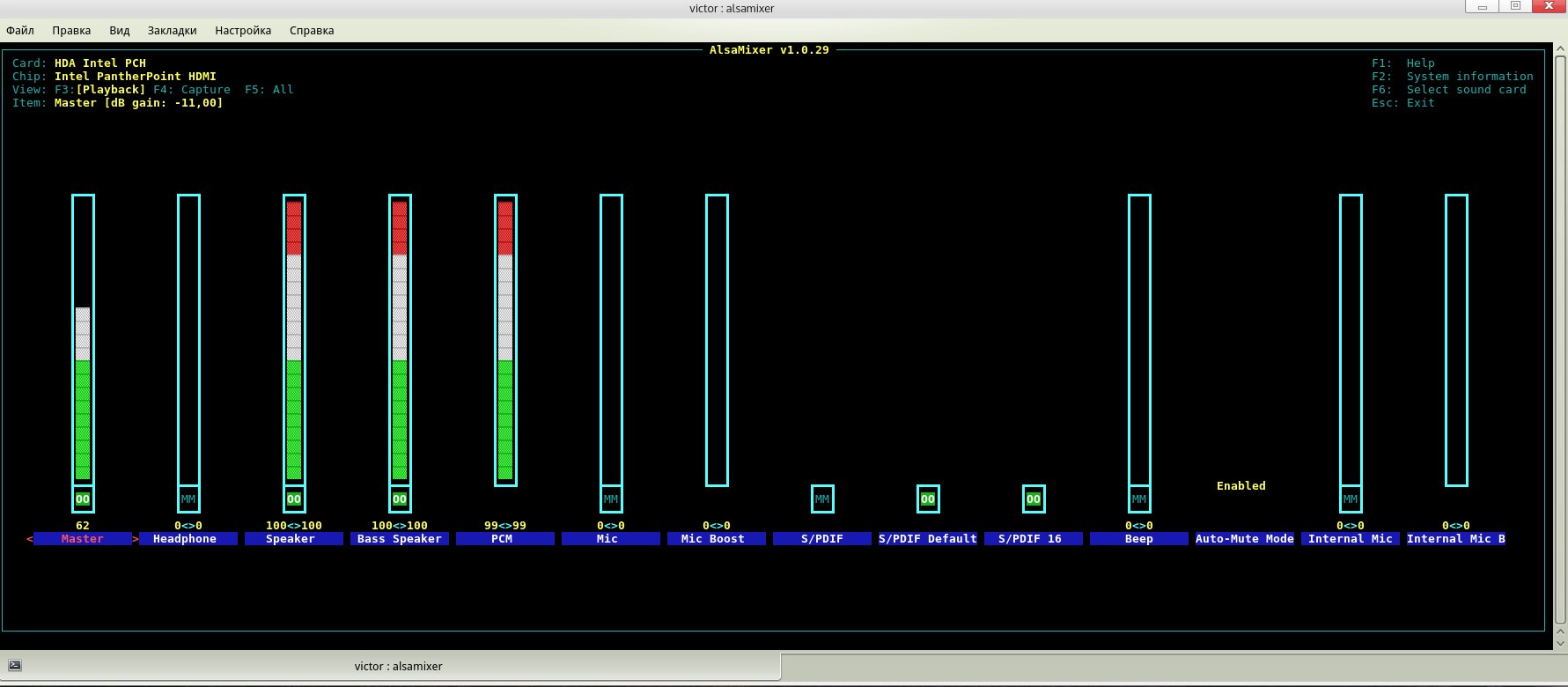Select the PCM channel label
The width and height of the screenshot is (1568, 687).
tap(505, 539)
